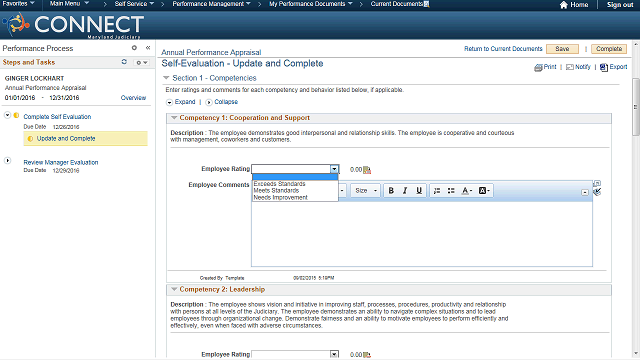This screenshot has width=640, height=360.
Task: Select Exceeds Standards rating option
Action: click(280, 184)
